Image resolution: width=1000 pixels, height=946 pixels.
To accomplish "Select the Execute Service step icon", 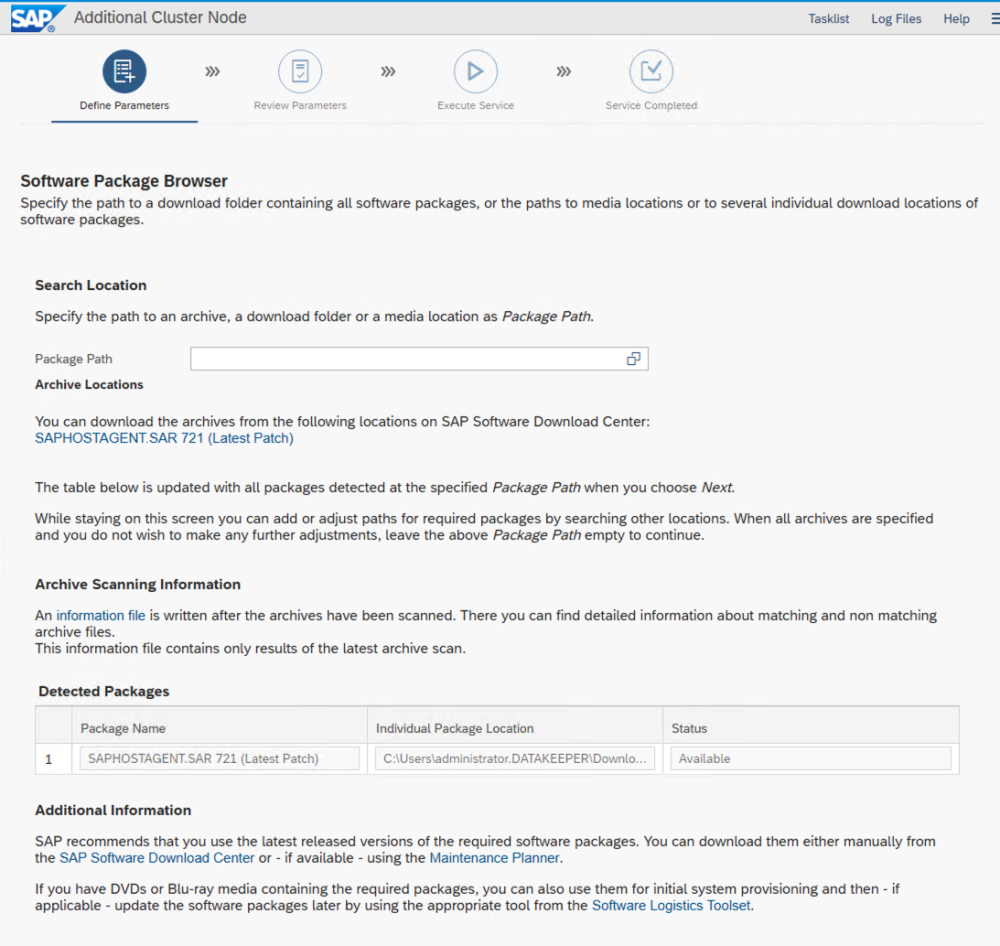I will tap(475, 71).
